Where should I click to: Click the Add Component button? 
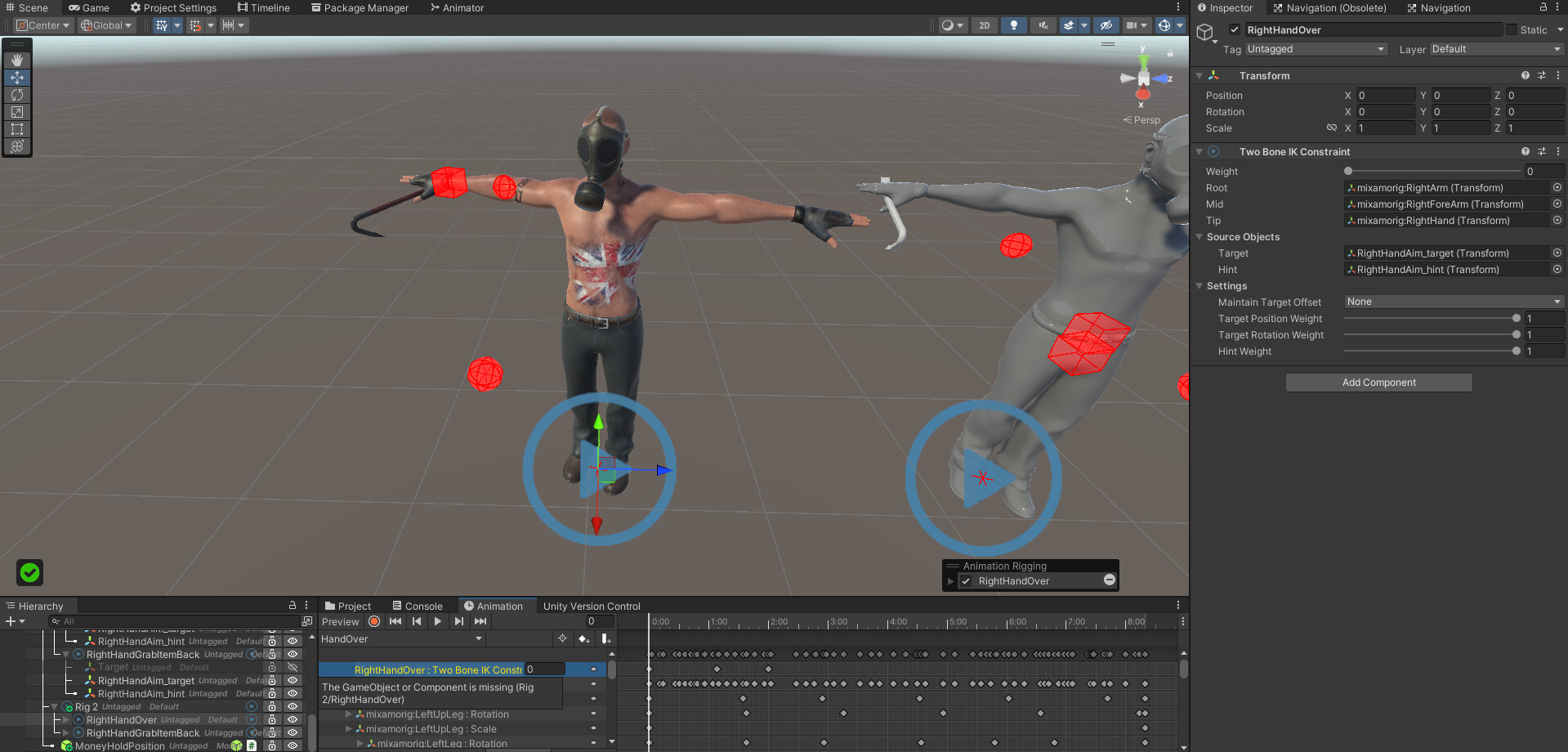[1378, 382]
